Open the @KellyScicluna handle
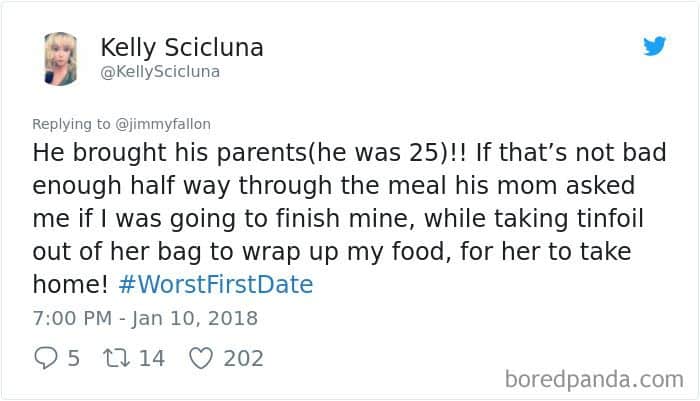The width and height of the screenshot is (700, 401). click(x=160, y=72)
